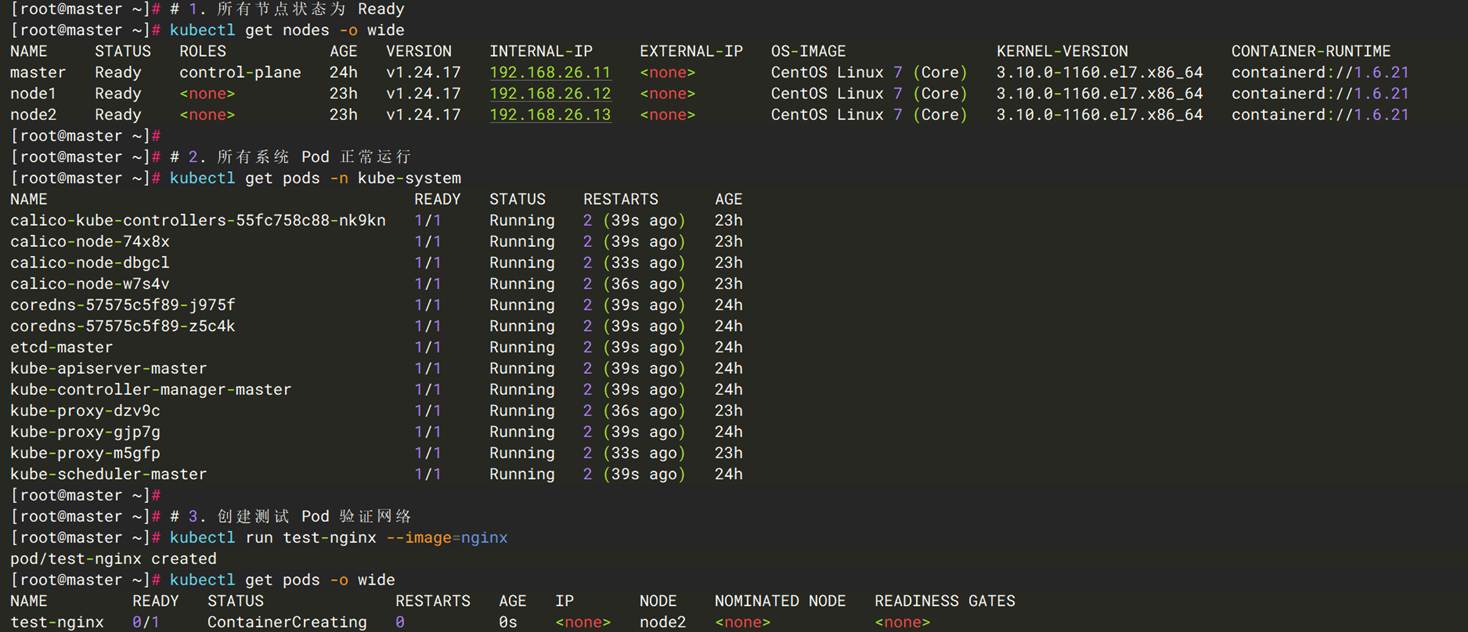Click pod name calico-node-w7s4v
Image resolution: width=1468 pixels, height=632 pixels.
(x=90, y=284)
